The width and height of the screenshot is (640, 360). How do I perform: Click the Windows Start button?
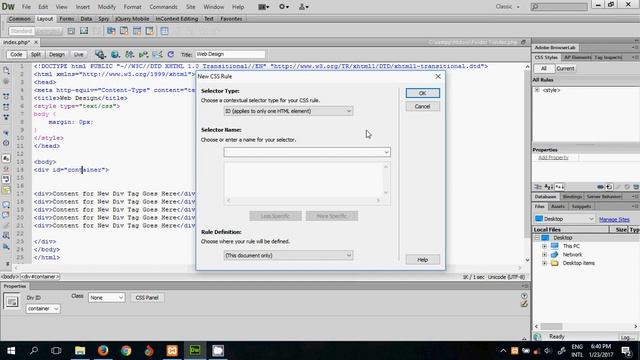[11, 350]
